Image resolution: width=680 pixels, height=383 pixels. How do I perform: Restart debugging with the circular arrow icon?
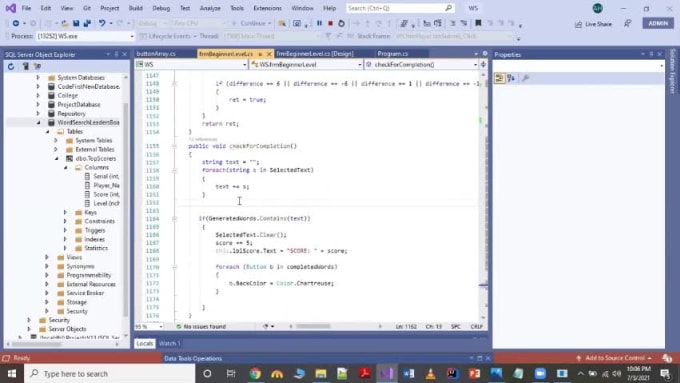341,23
